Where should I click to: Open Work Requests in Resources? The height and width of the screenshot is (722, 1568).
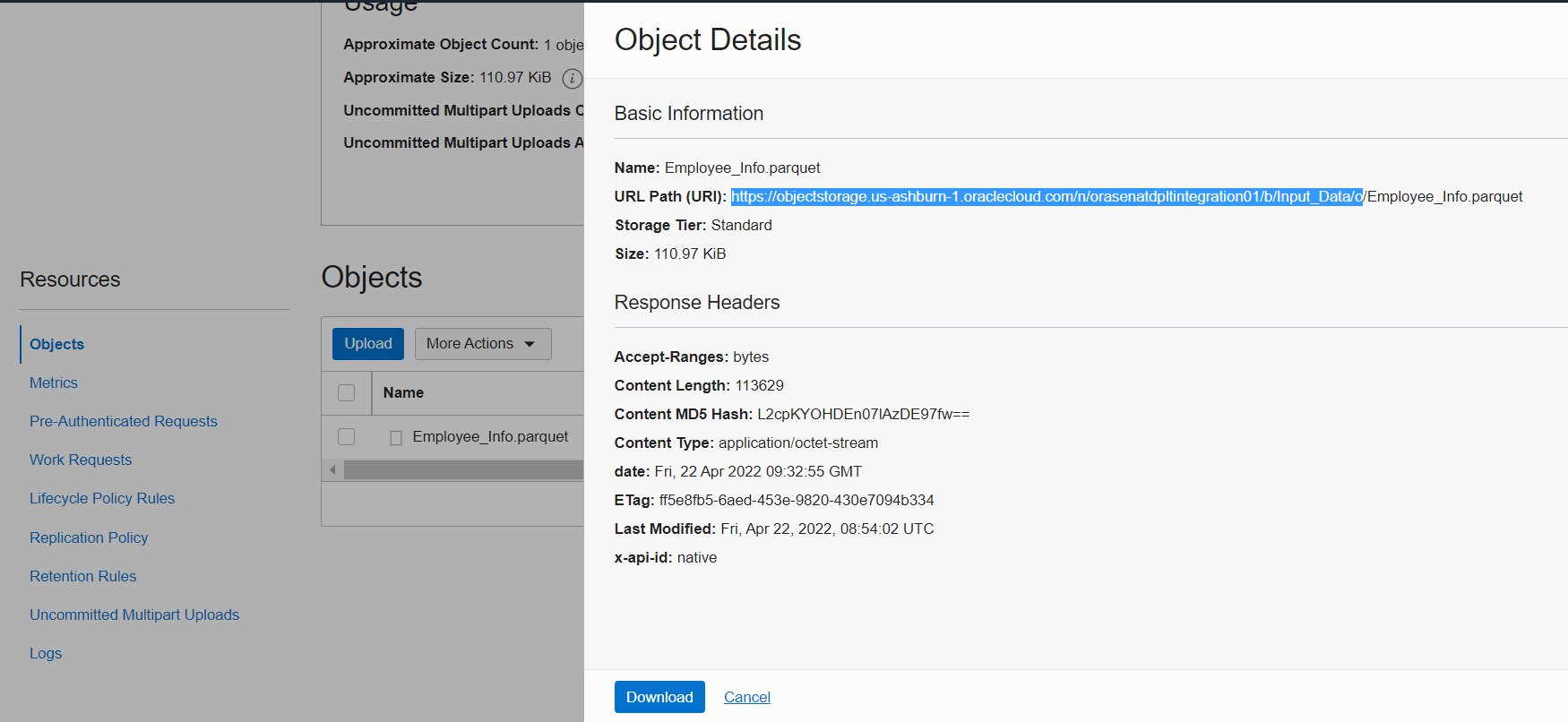click(x=81, y=460)
